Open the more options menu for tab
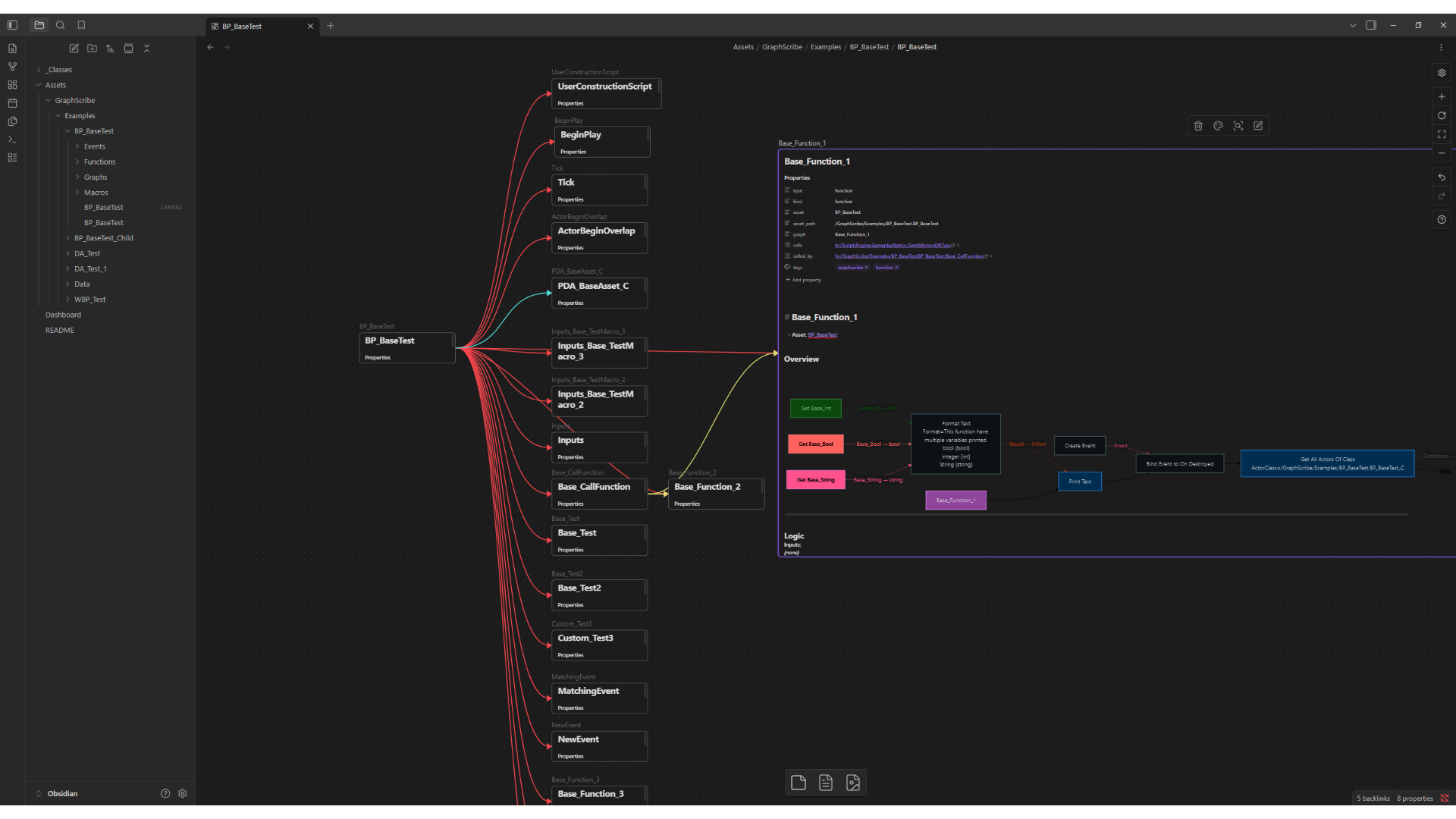 tap(1441, 47)
